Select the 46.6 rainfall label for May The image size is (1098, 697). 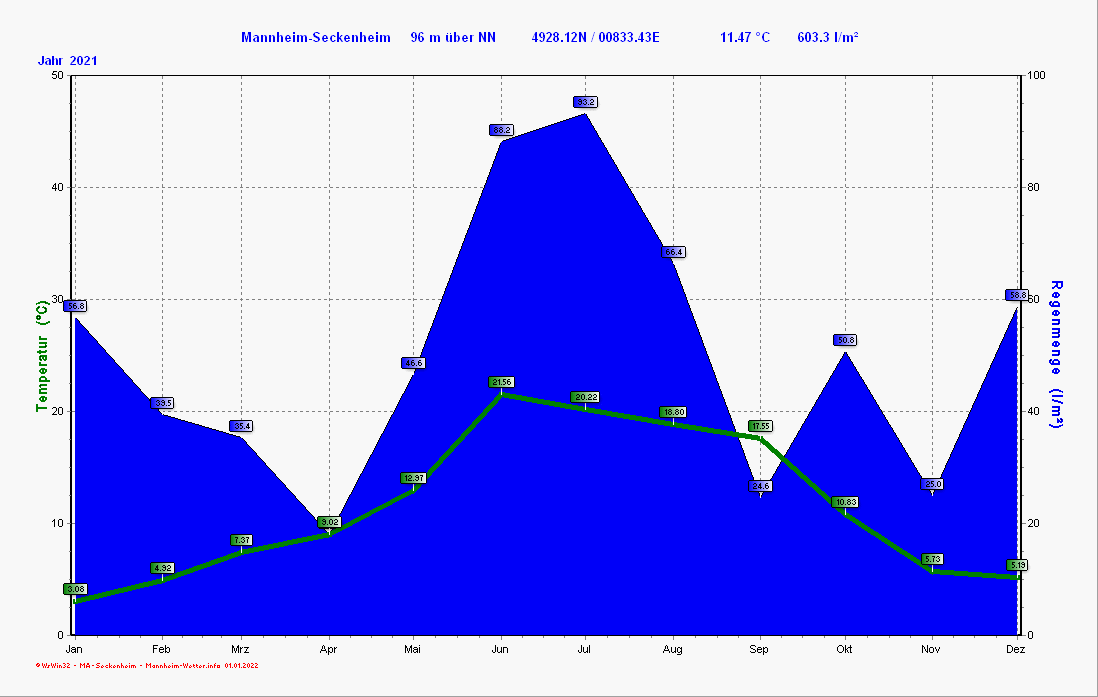click(x=413, y=363)
